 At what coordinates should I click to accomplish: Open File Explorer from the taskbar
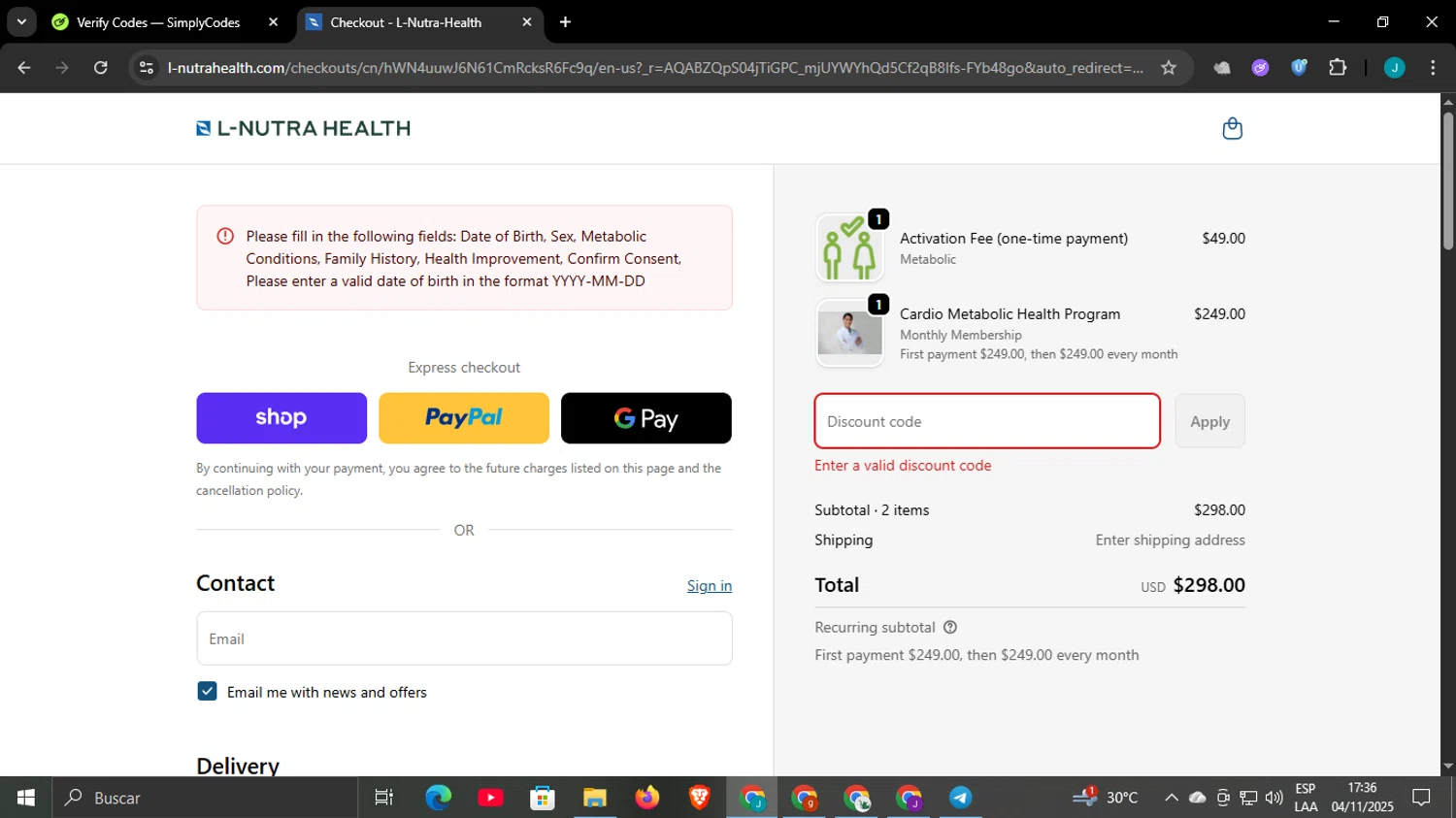pos(595,798)
